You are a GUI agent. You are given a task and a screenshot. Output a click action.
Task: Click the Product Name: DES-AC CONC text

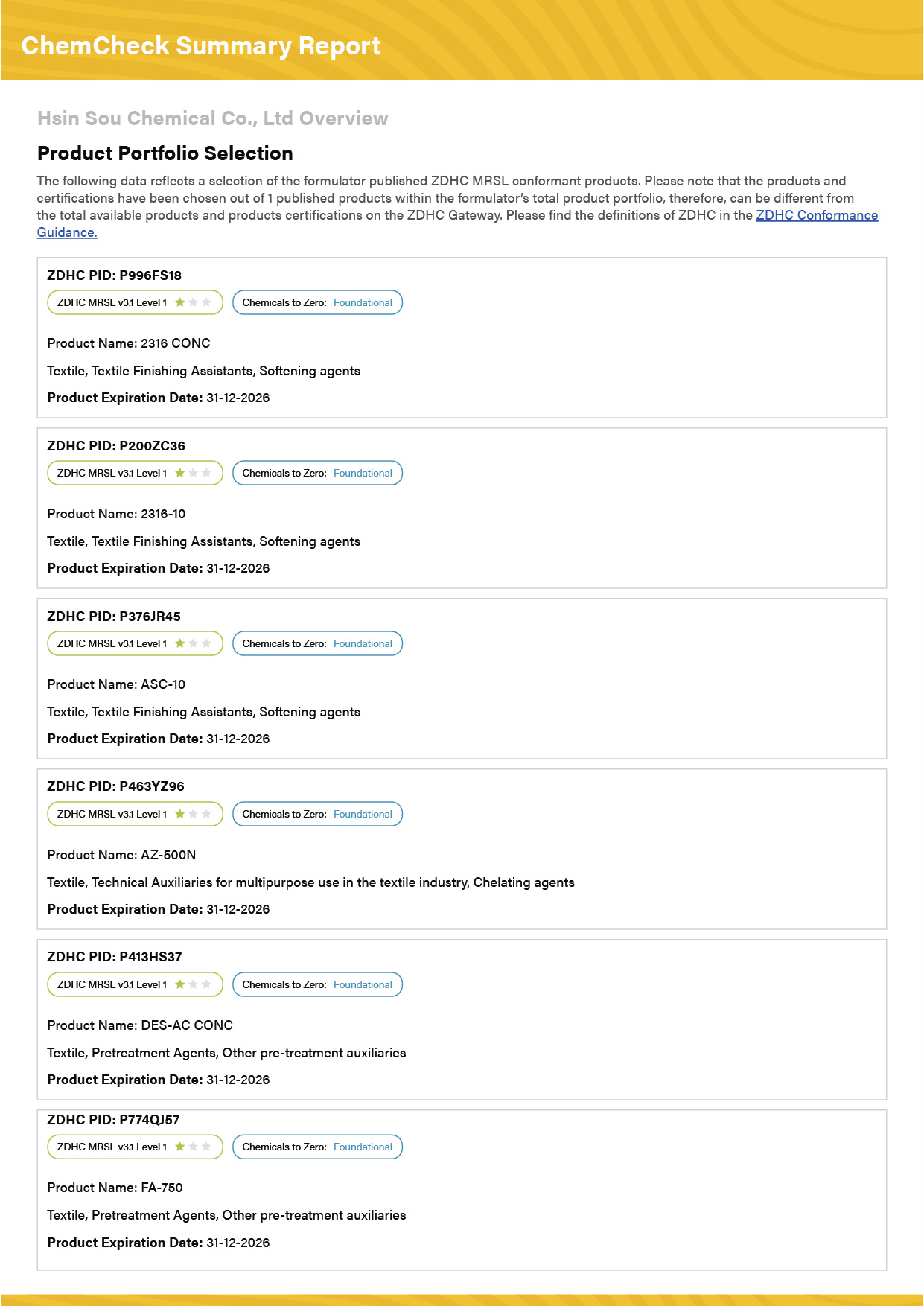(x=140, y=1025)
